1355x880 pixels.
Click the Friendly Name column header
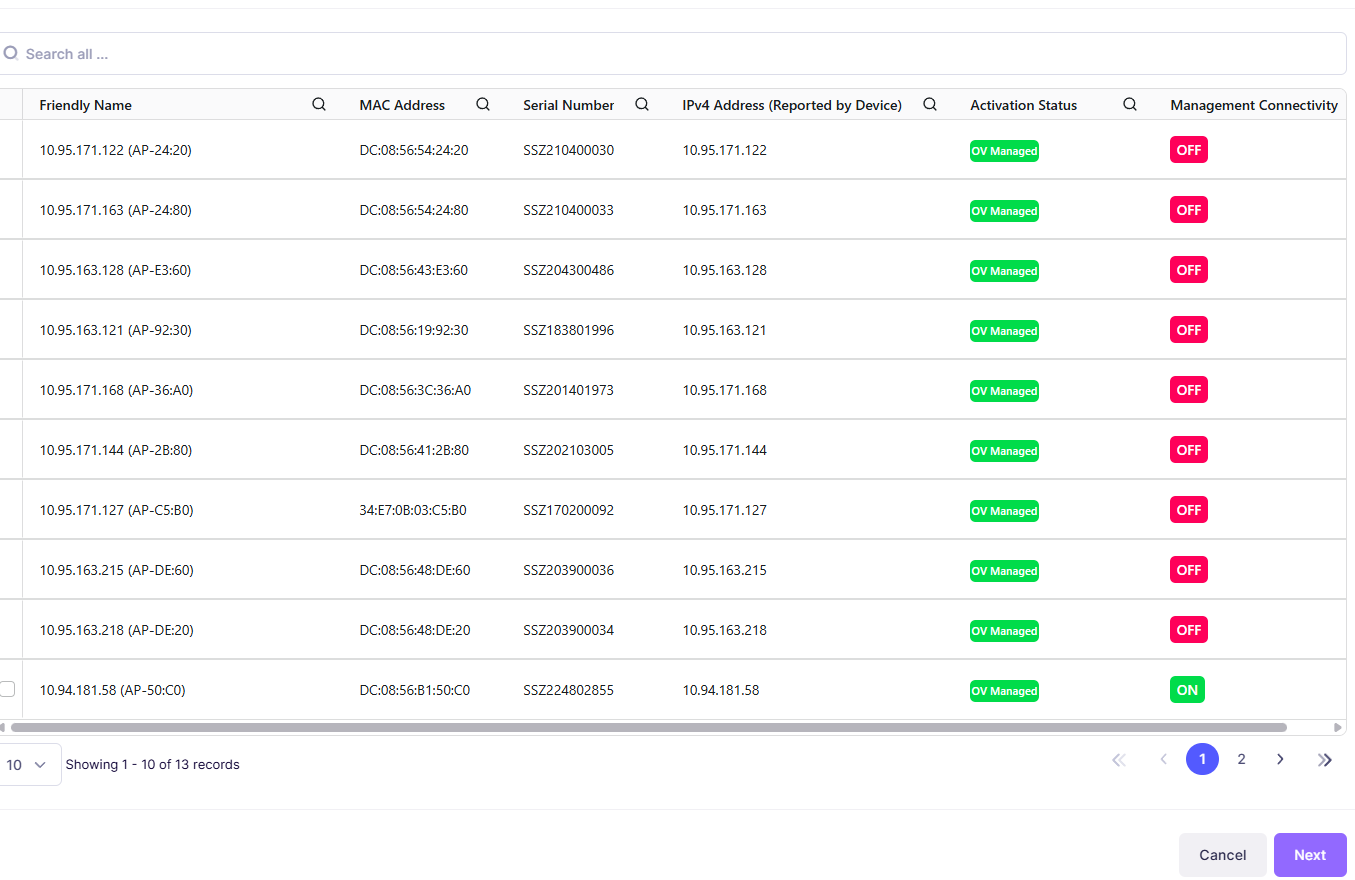(85, 105)
